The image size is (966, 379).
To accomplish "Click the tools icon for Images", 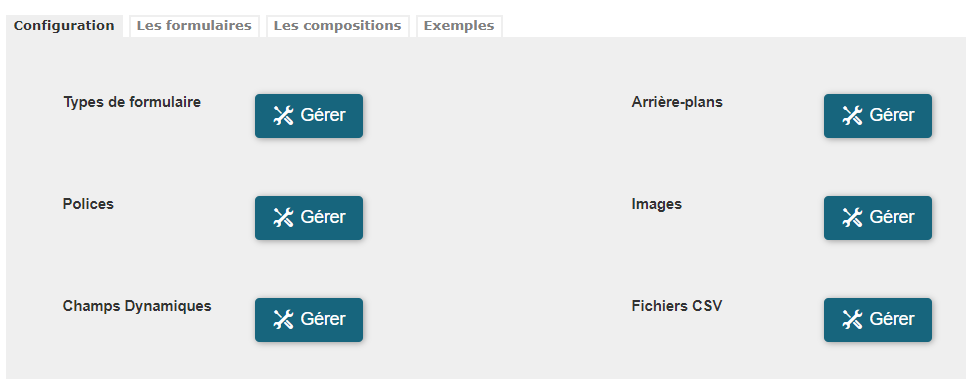I will [852, 218].
